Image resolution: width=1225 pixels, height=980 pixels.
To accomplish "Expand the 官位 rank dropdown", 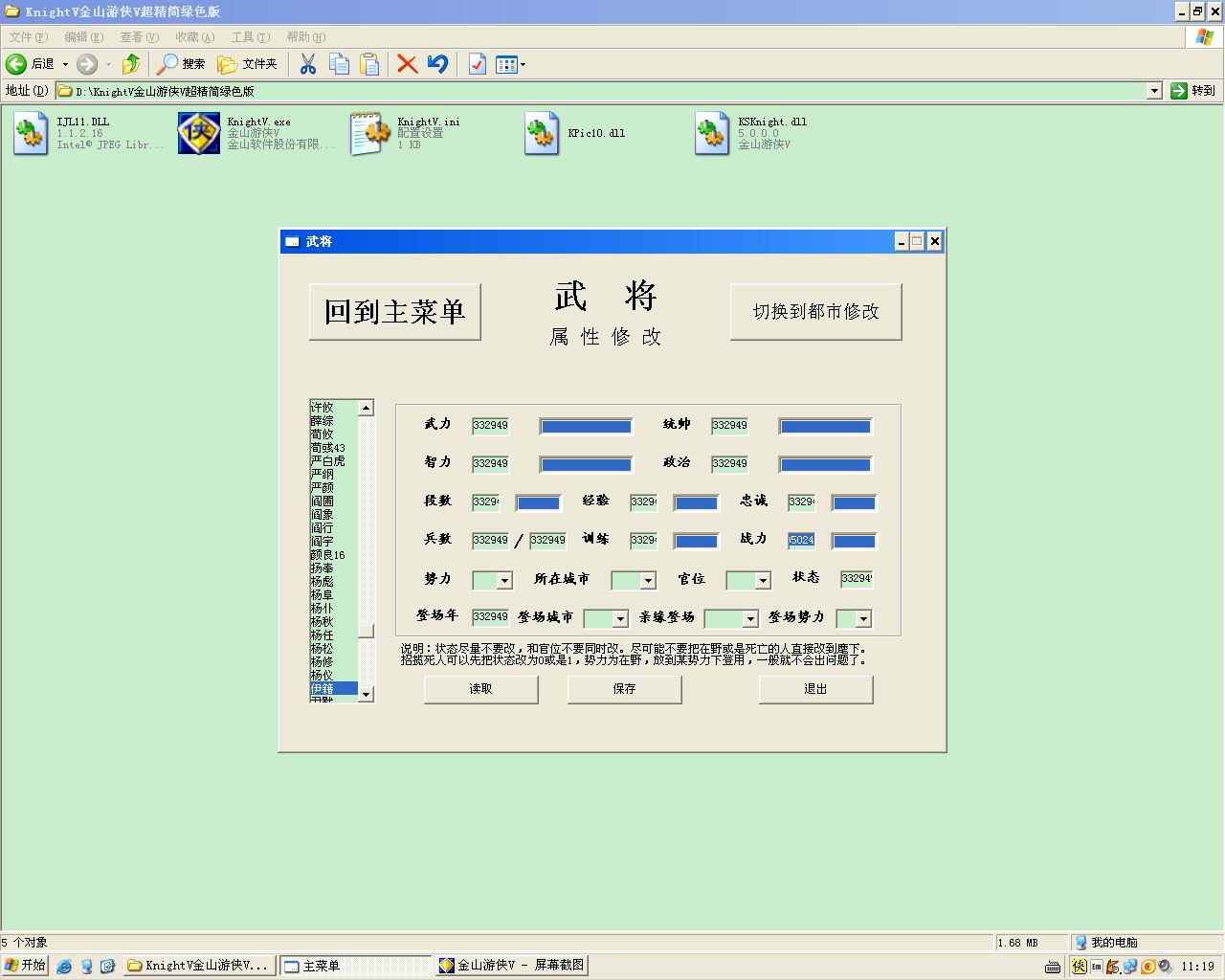I will click(763, 581).
